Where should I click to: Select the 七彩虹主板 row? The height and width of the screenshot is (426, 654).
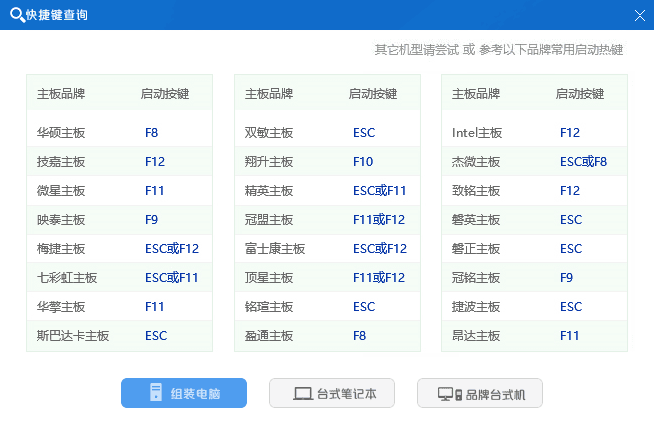[x=119, y=278]
